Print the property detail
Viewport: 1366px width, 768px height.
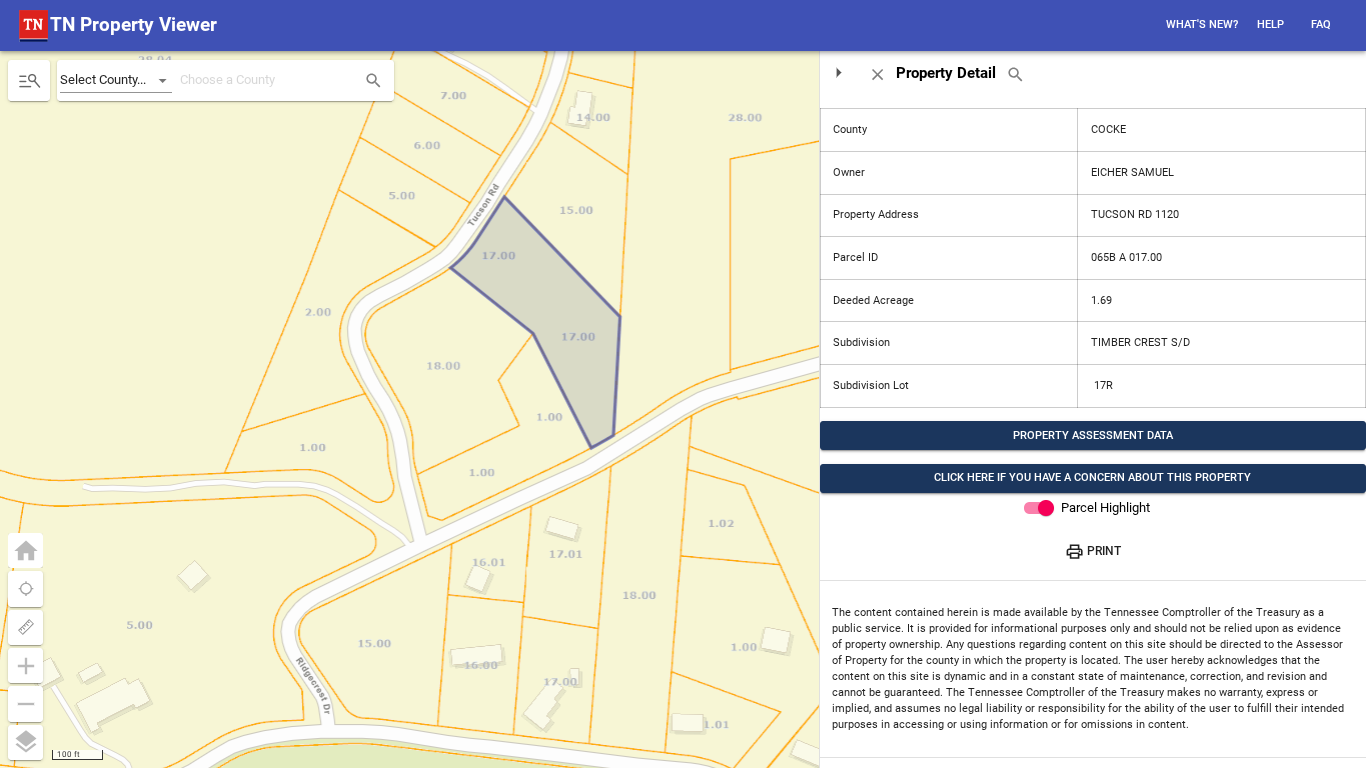click(x=1093, y=551)
